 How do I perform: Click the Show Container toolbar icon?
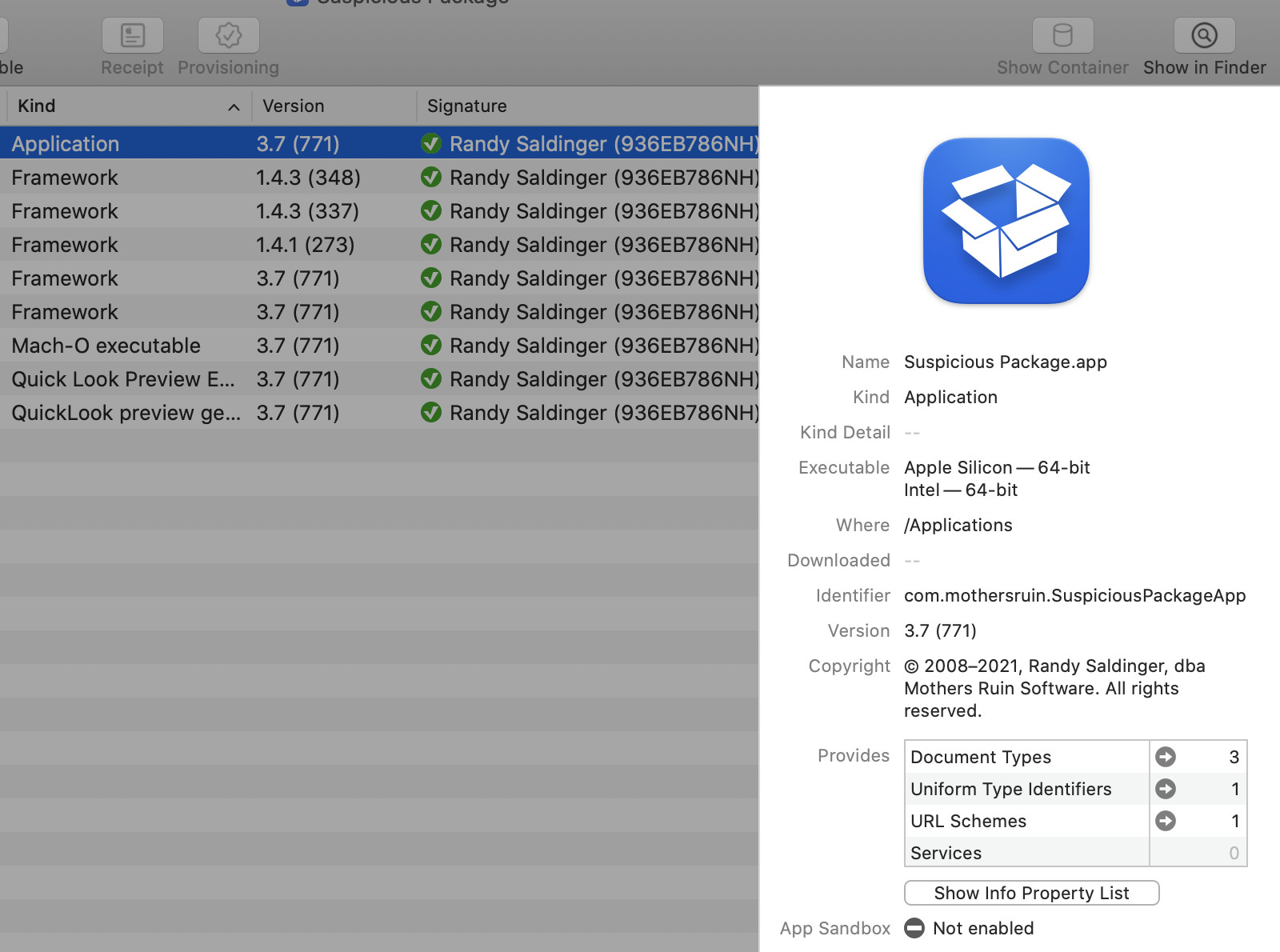[1062, 35]
